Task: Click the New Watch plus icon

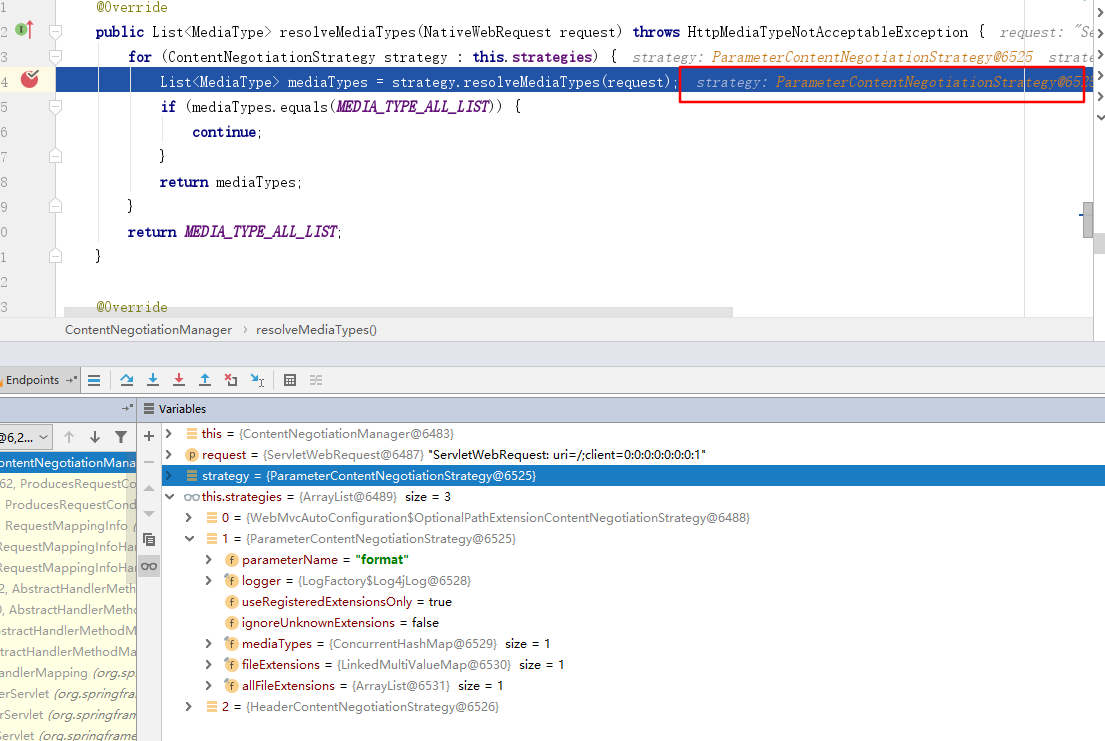Action: click(149, 436)
